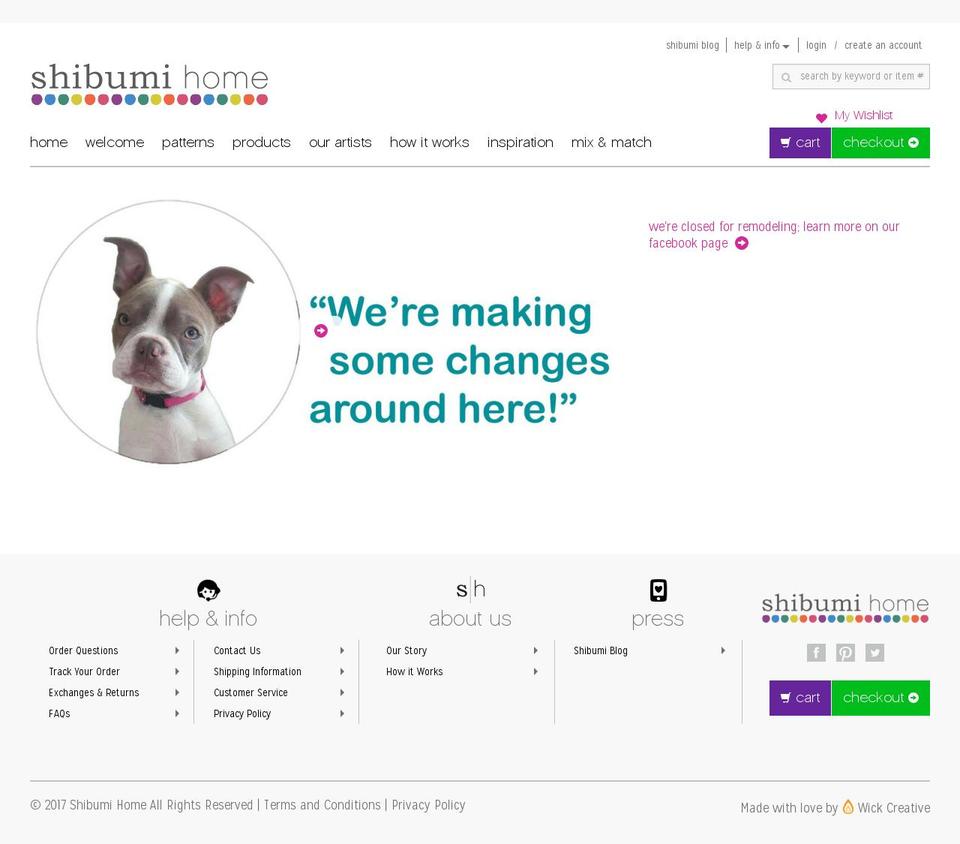Click the magnifying glass search icon
960x844 pixels.
pyautogui.click(x=787, y=76)
